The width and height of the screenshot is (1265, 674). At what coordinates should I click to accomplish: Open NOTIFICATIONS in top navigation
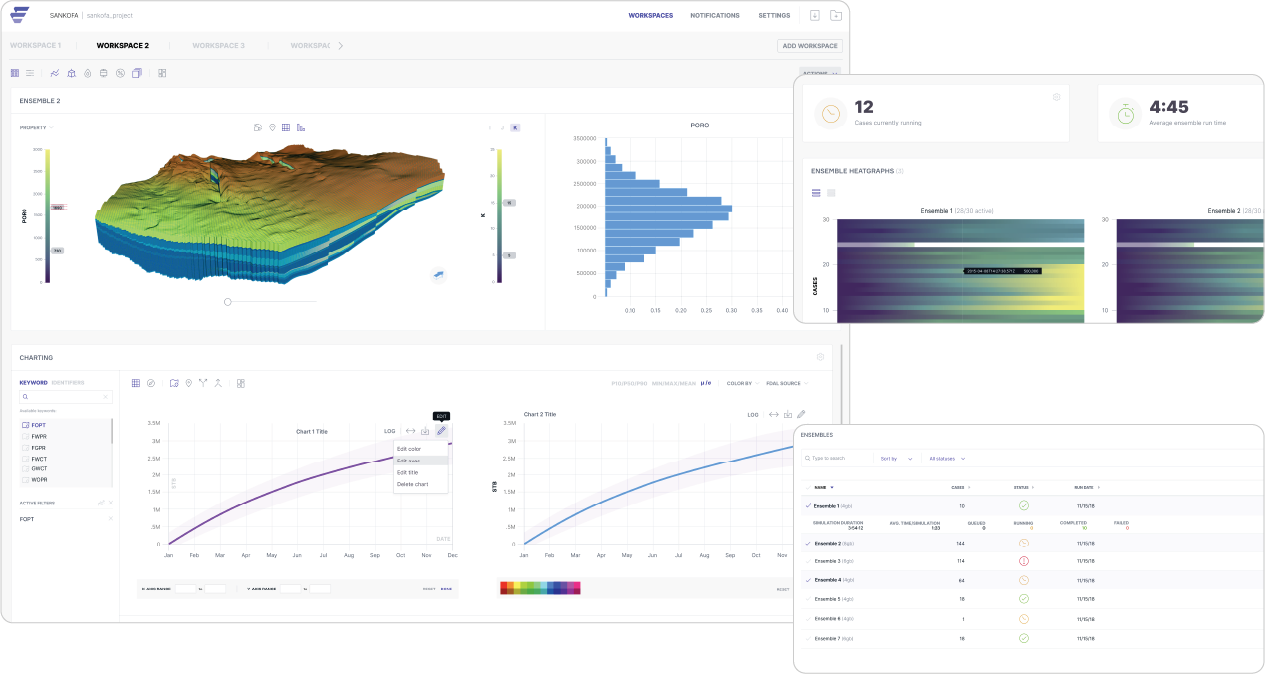(715, 16)
